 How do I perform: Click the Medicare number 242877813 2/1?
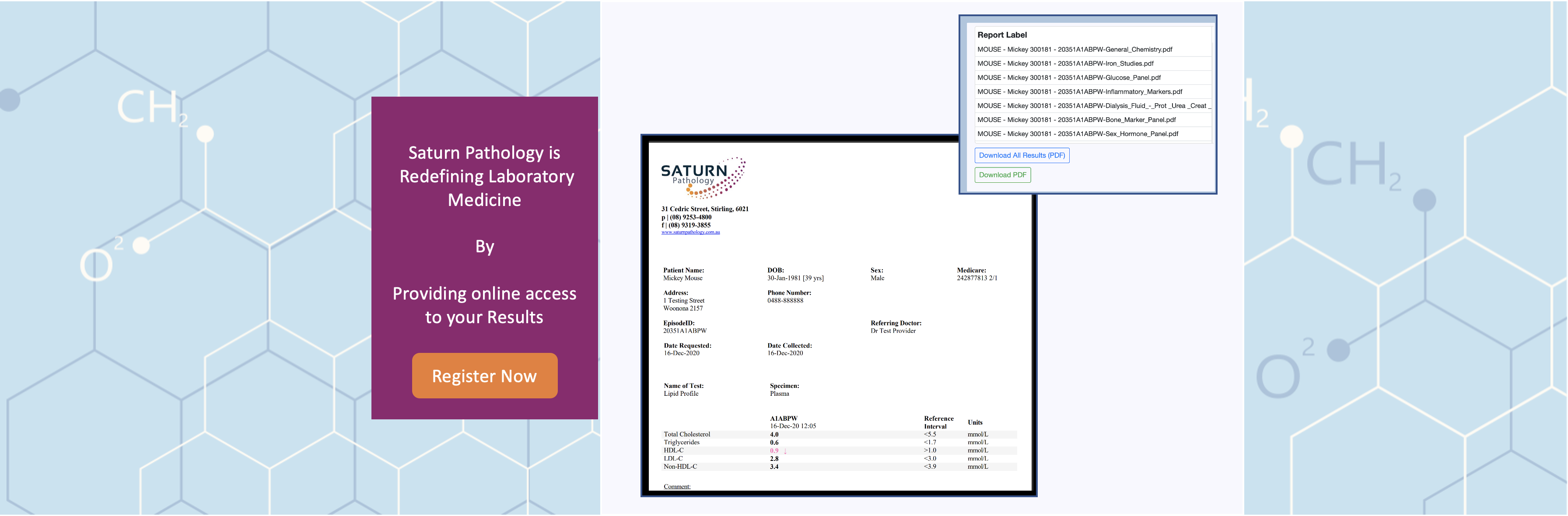point(976,278)
